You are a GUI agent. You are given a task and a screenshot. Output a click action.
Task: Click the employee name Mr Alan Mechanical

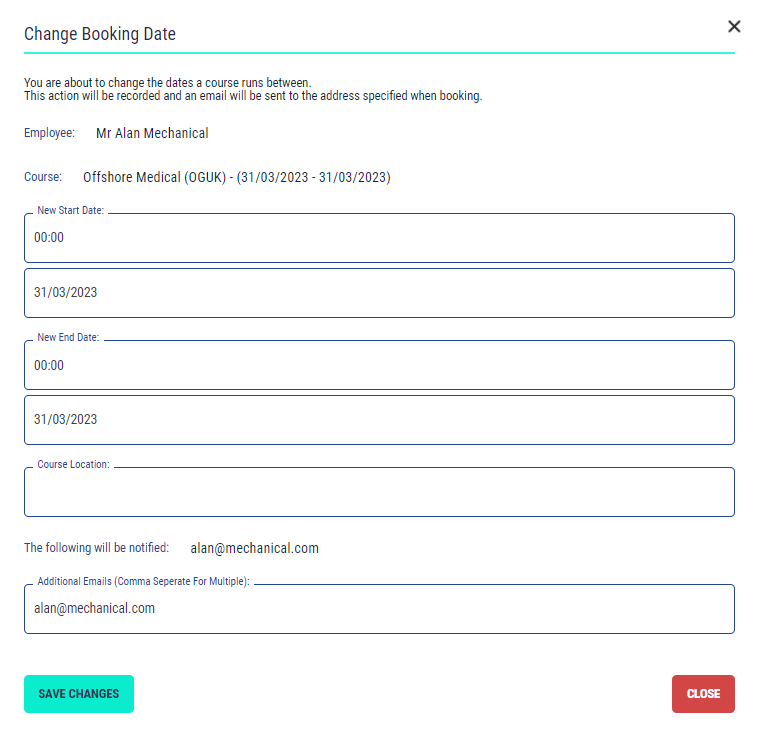(x=152, y=133)
